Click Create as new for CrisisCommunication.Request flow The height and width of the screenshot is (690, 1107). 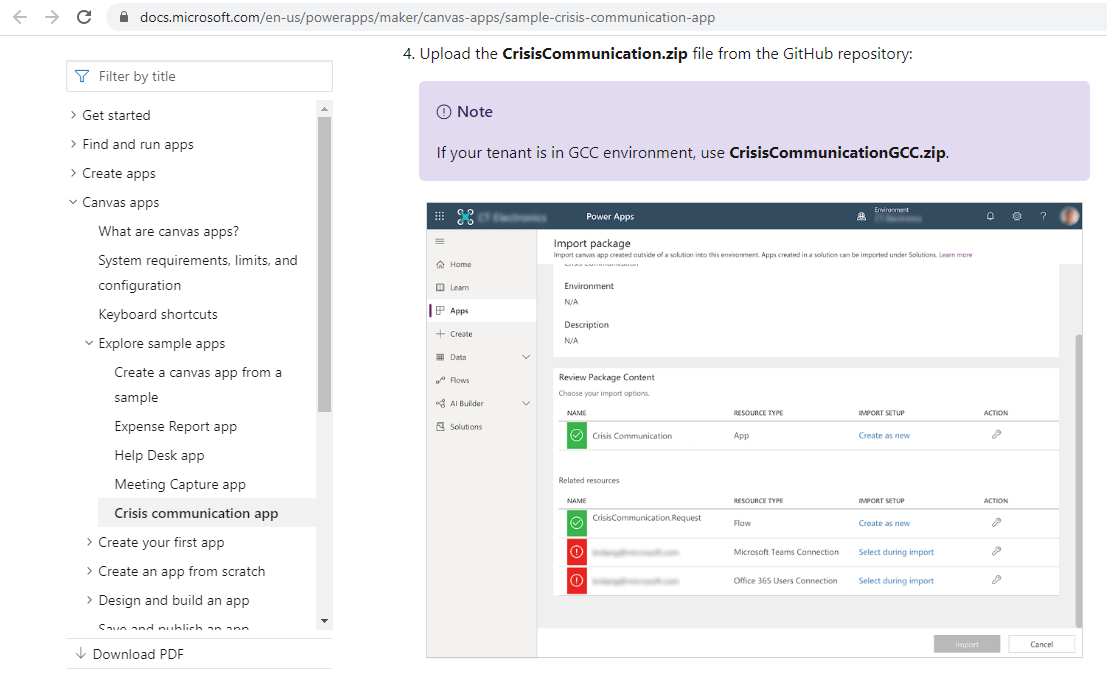(x=884, y=522)
